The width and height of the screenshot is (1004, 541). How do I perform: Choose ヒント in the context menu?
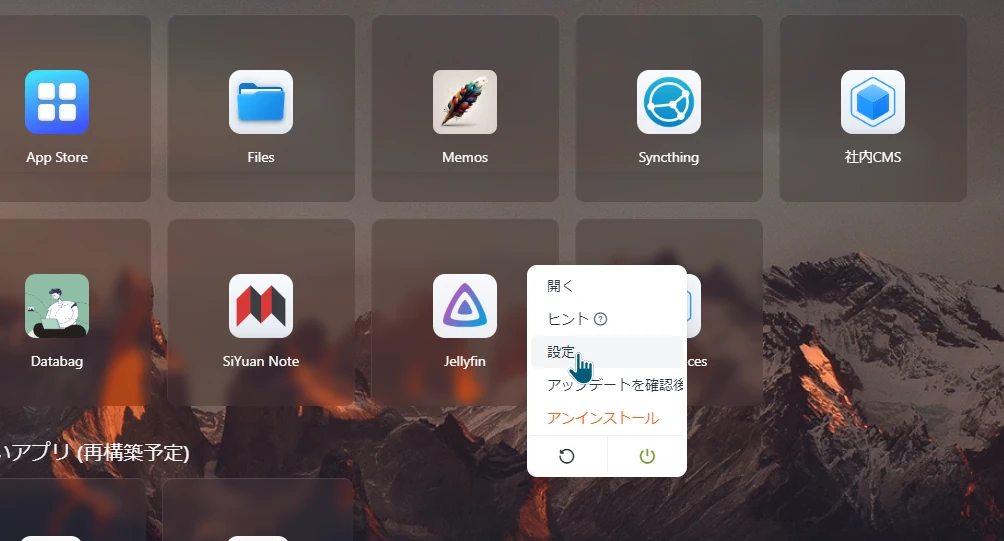point(567,319)
